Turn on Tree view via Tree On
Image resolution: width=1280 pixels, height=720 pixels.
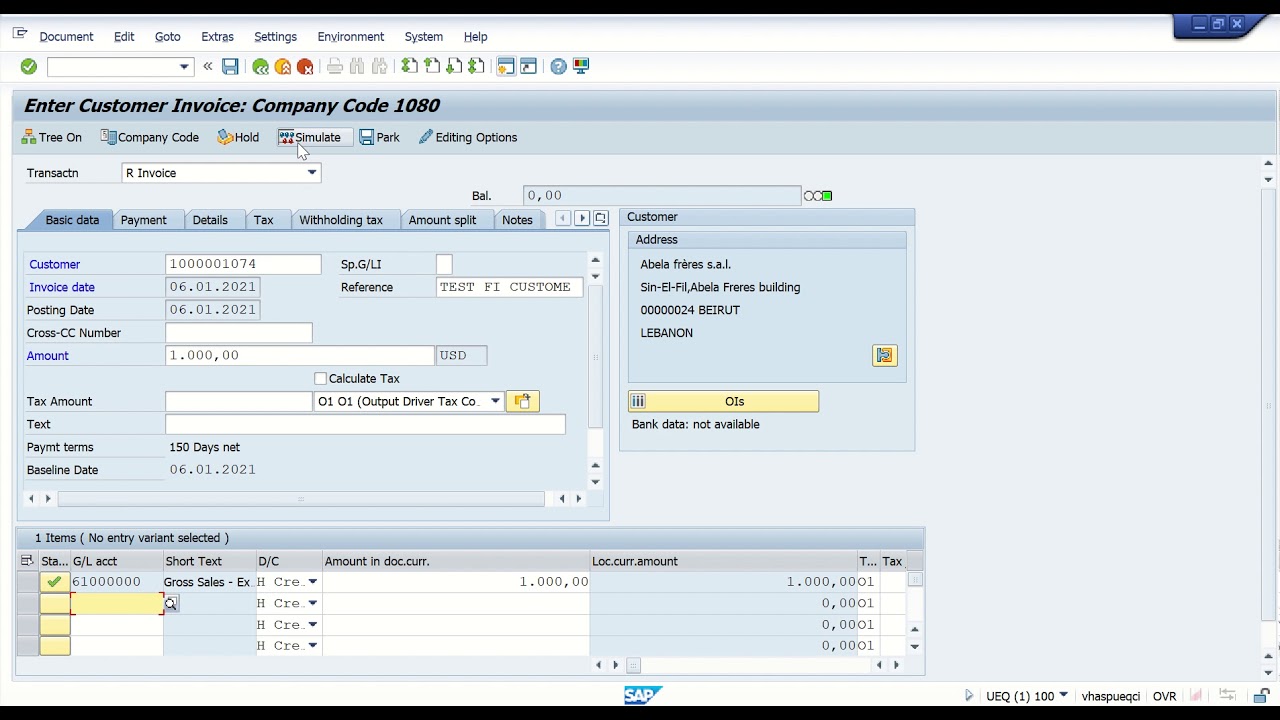51,137
